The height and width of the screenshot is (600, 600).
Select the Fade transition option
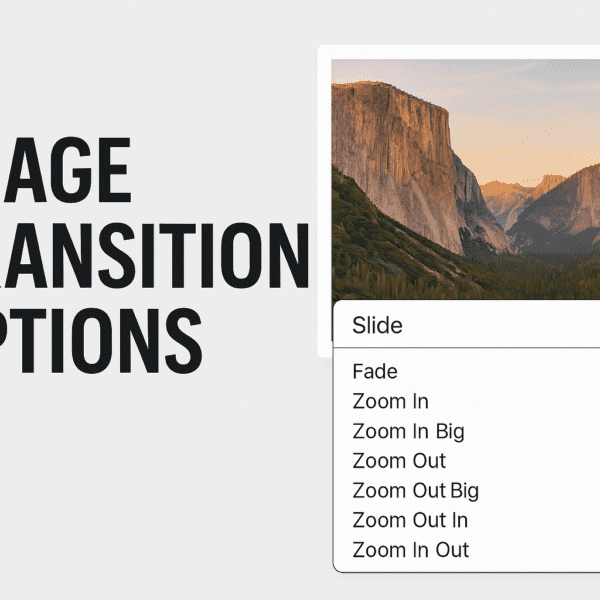(375, 372)
